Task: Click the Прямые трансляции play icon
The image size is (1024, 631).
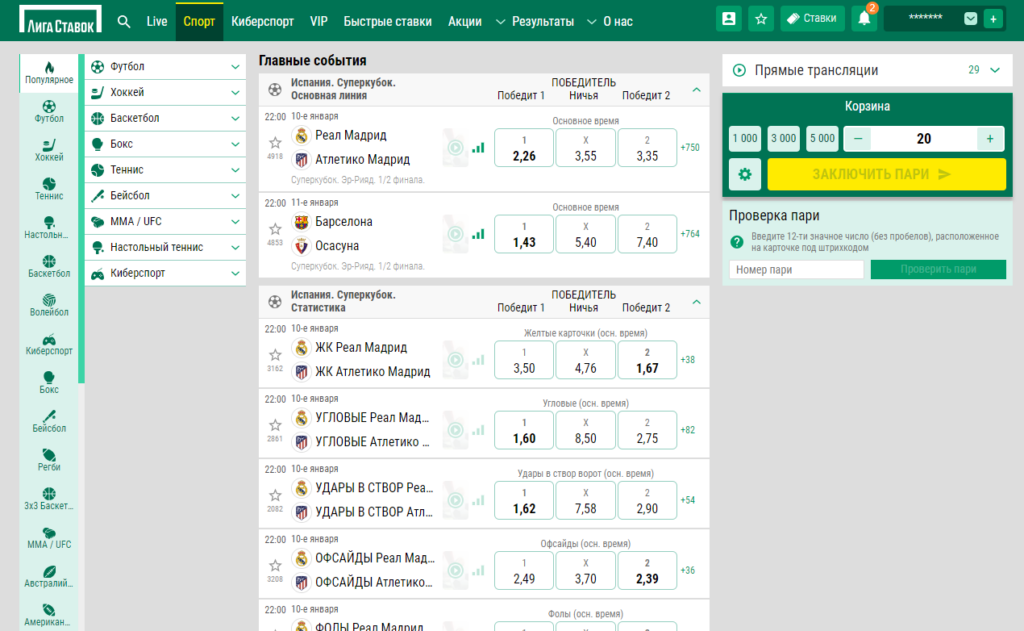Action: click(x=739, y=70)
